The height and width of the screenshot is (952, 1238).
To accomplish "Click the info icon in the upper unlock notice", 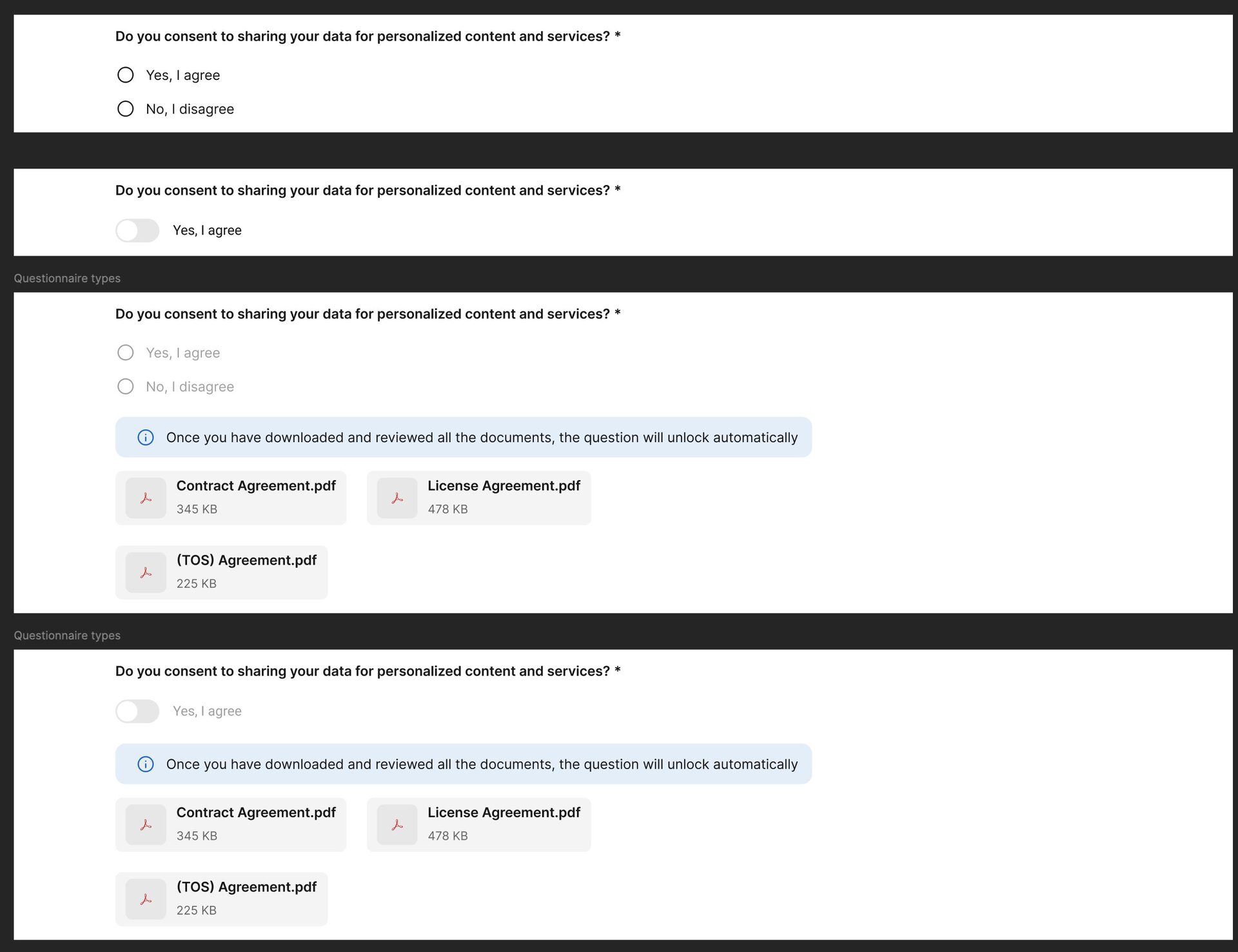I will 146,438.
